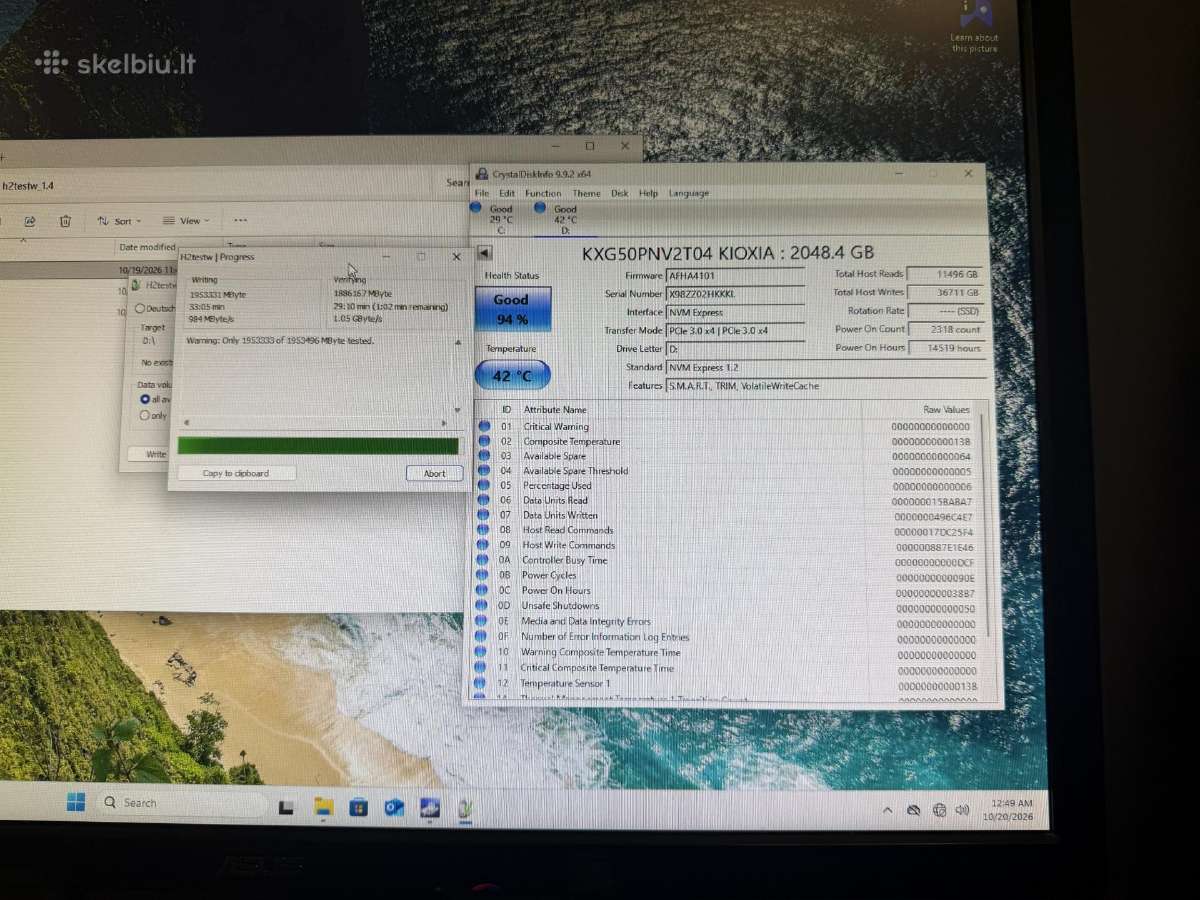Viewport: 1200px width, 900px height.
Task: Select the Host Read Commands attribute row
Action: tap(727, 530)
